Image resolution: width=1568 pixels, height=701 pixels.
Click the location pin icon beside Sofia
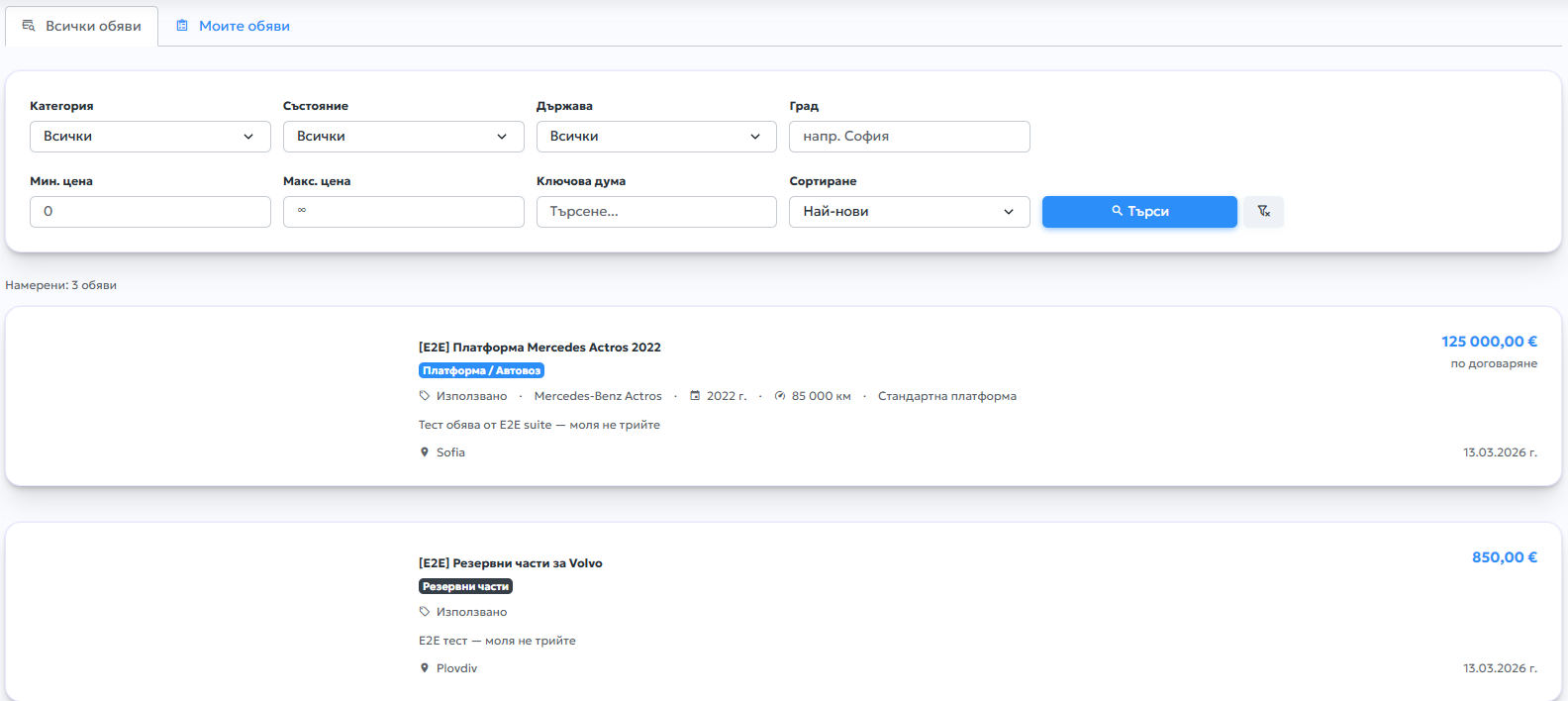tap(425, 452)
